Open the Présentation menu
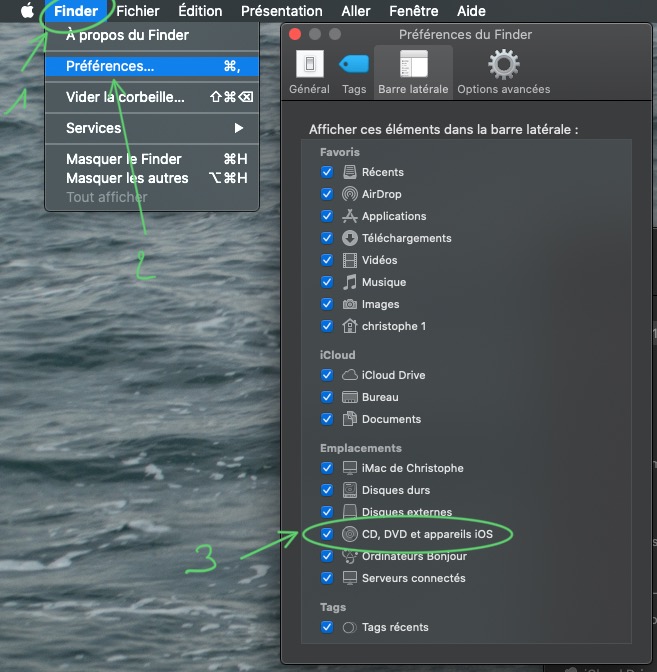This screenshot has height=672, width=657. tap(282, 11)
